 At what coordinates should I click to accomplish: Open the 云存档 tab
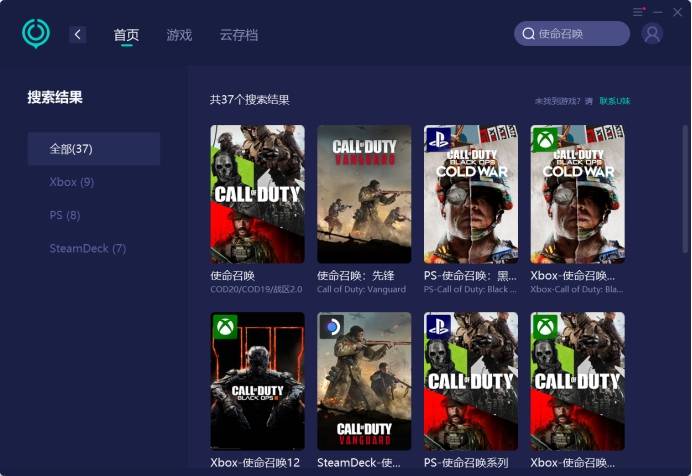click(x=239, y=35)
